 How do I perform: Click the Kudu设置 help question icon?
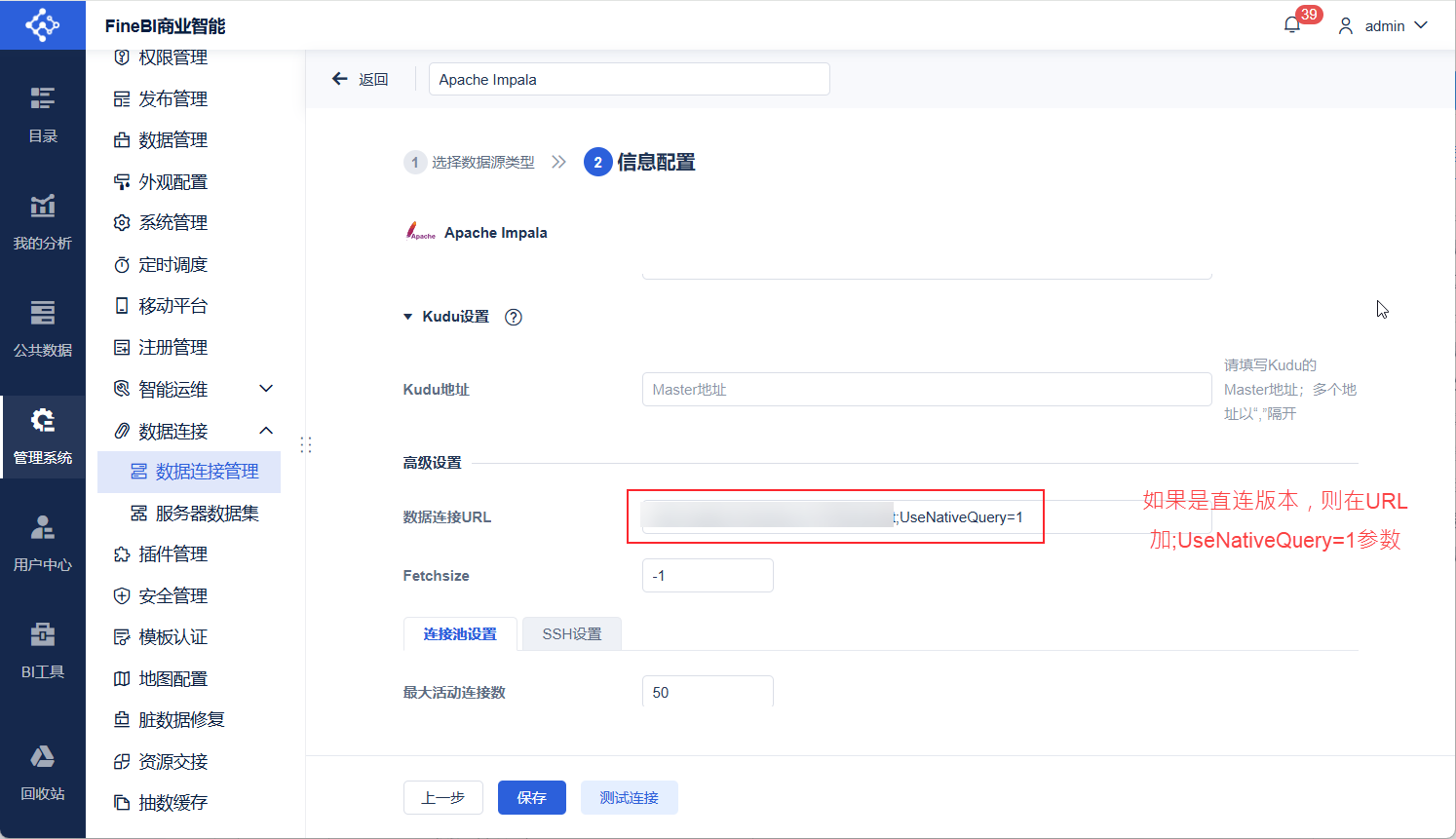(514, 317)
